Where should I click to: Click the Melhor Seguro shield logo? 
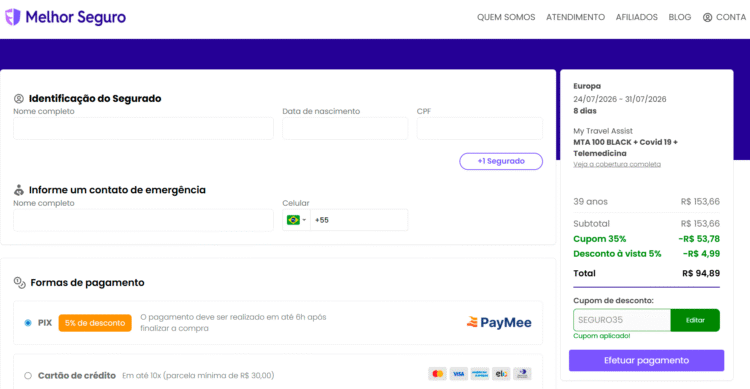[x=13, y=17]
